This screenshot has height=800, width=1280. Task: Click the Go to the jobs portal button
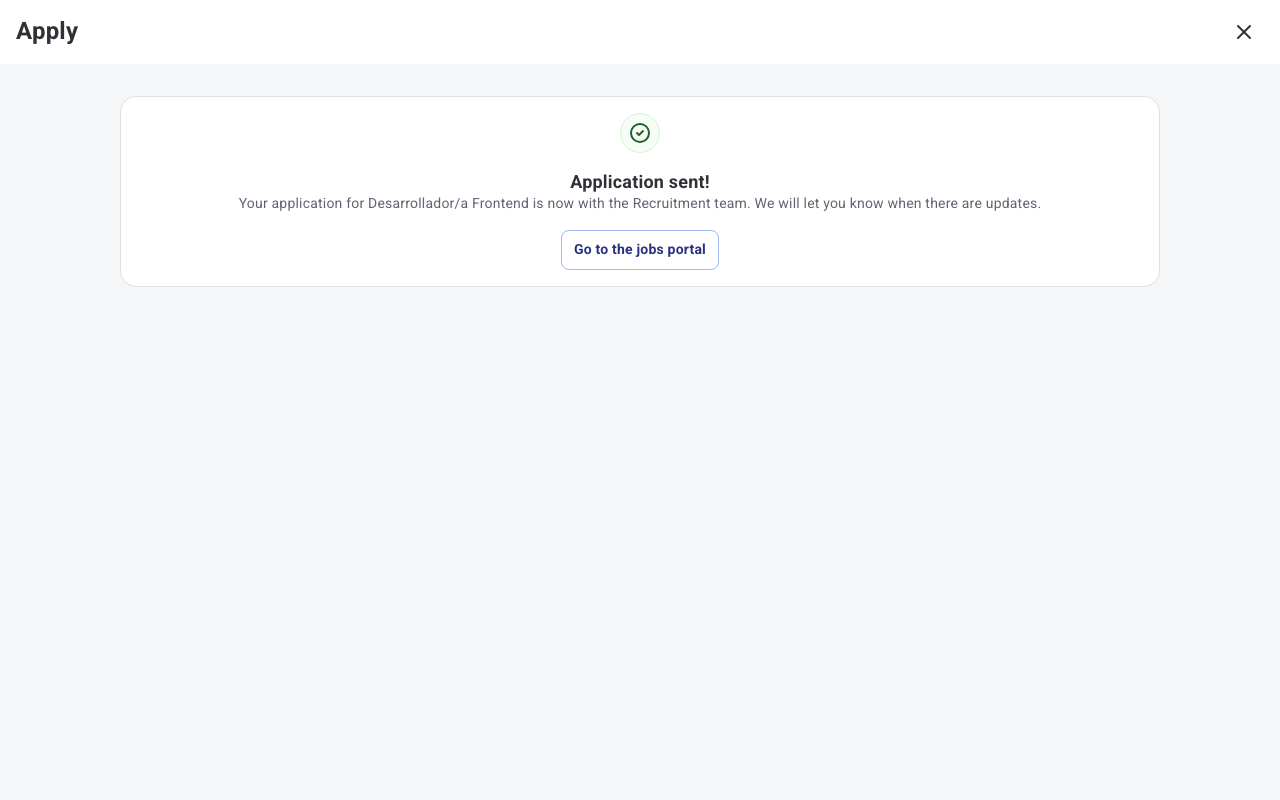640,250
